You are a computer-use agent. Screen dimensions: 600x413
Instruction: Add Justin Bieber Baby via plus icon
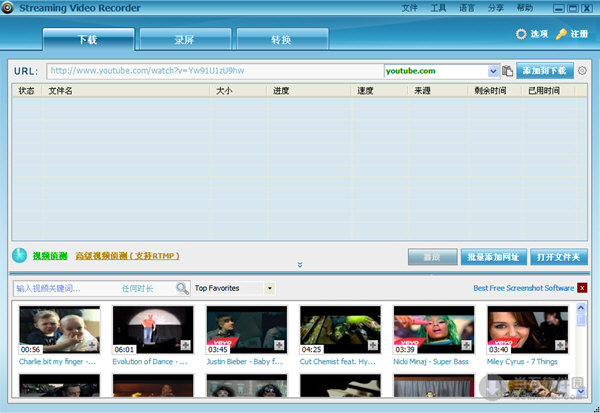coord(279,345)
